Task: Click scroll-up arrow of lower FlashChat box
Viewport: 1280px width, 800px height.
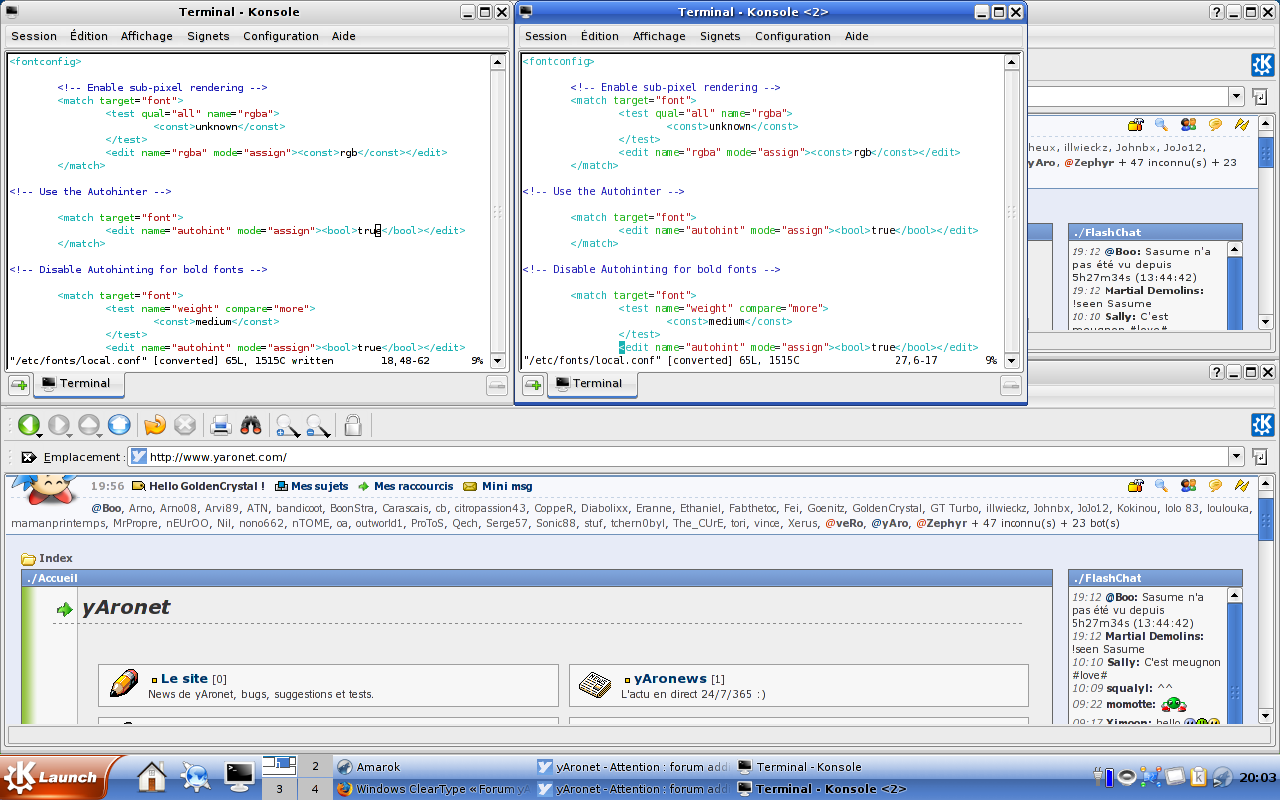Action: [1234, 597]
